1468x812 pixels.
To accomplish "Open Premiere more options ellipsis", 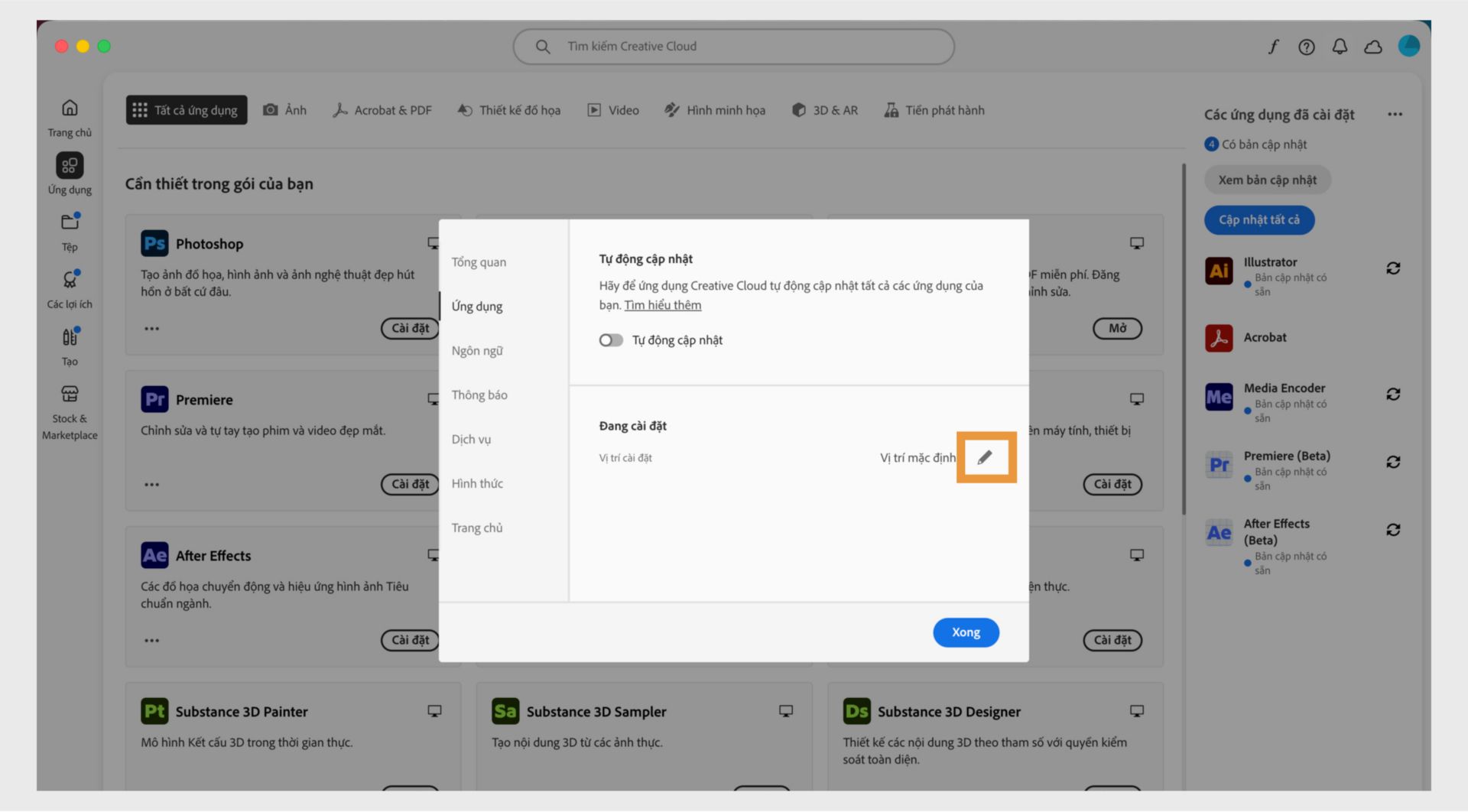I will click(x=152, y=485).
